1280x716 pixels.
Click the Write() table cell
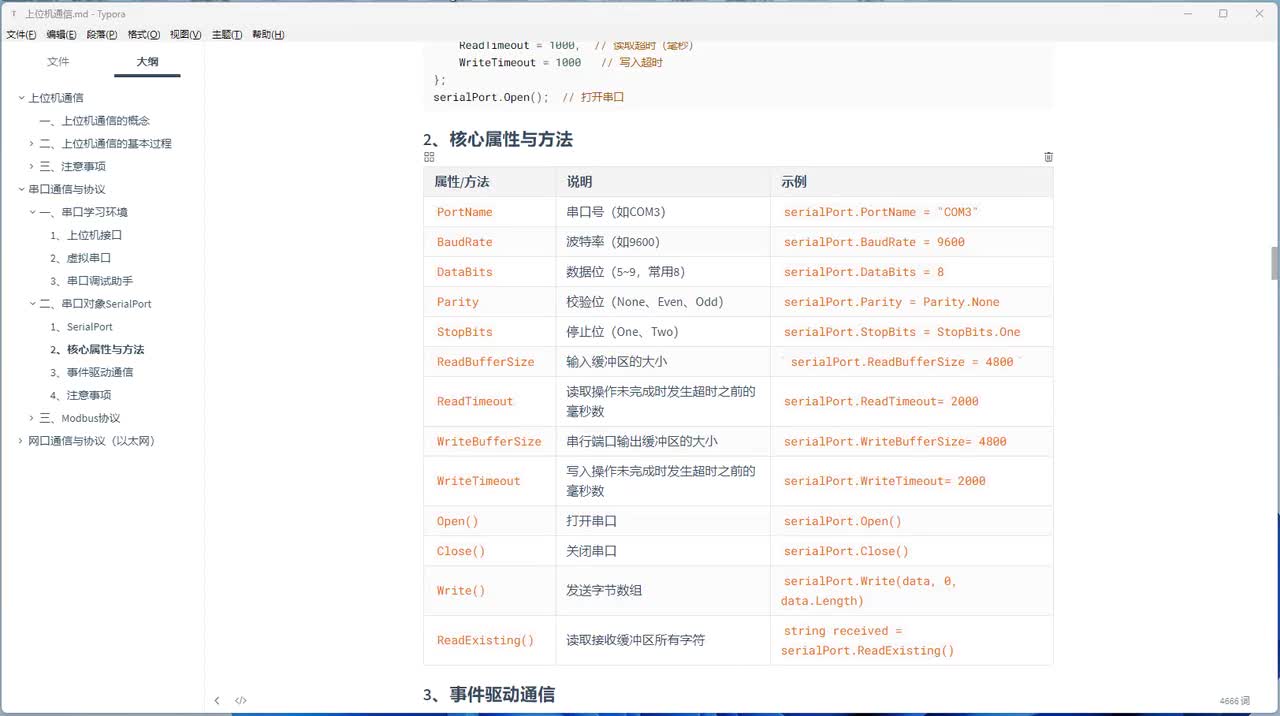point(490,591)
